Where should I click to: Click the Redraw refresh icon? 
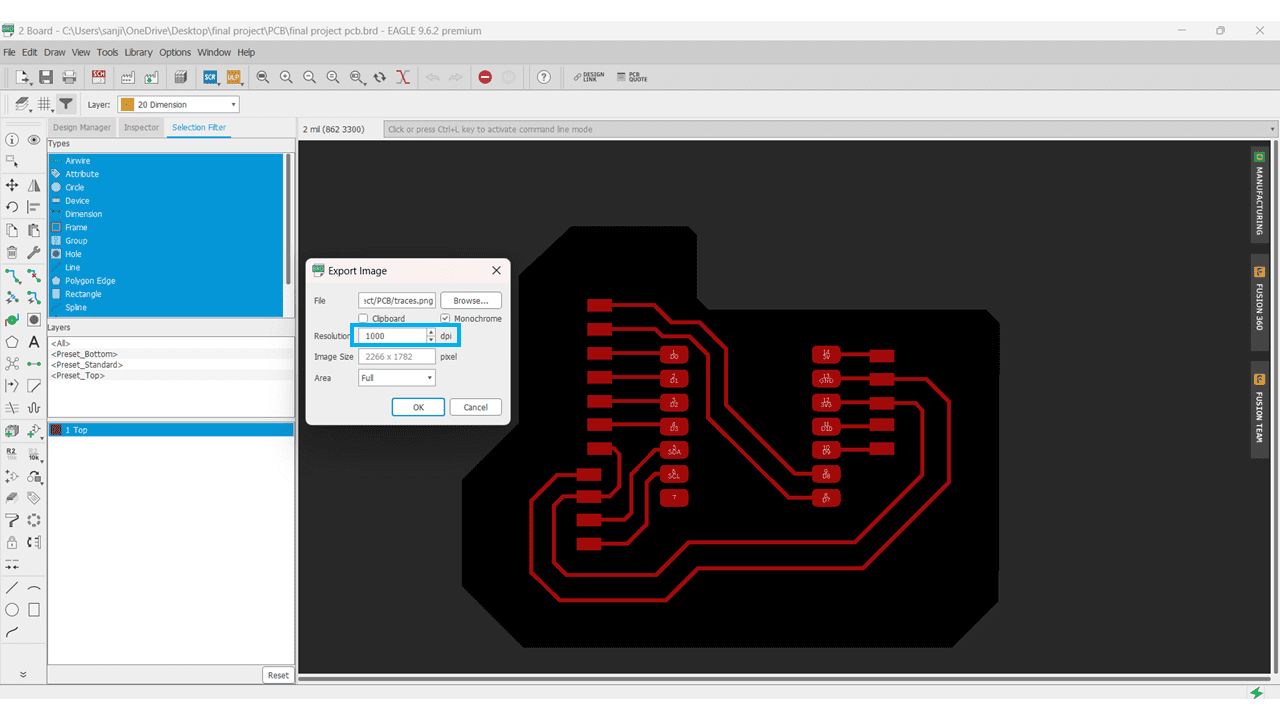click(x=380, y=77)
